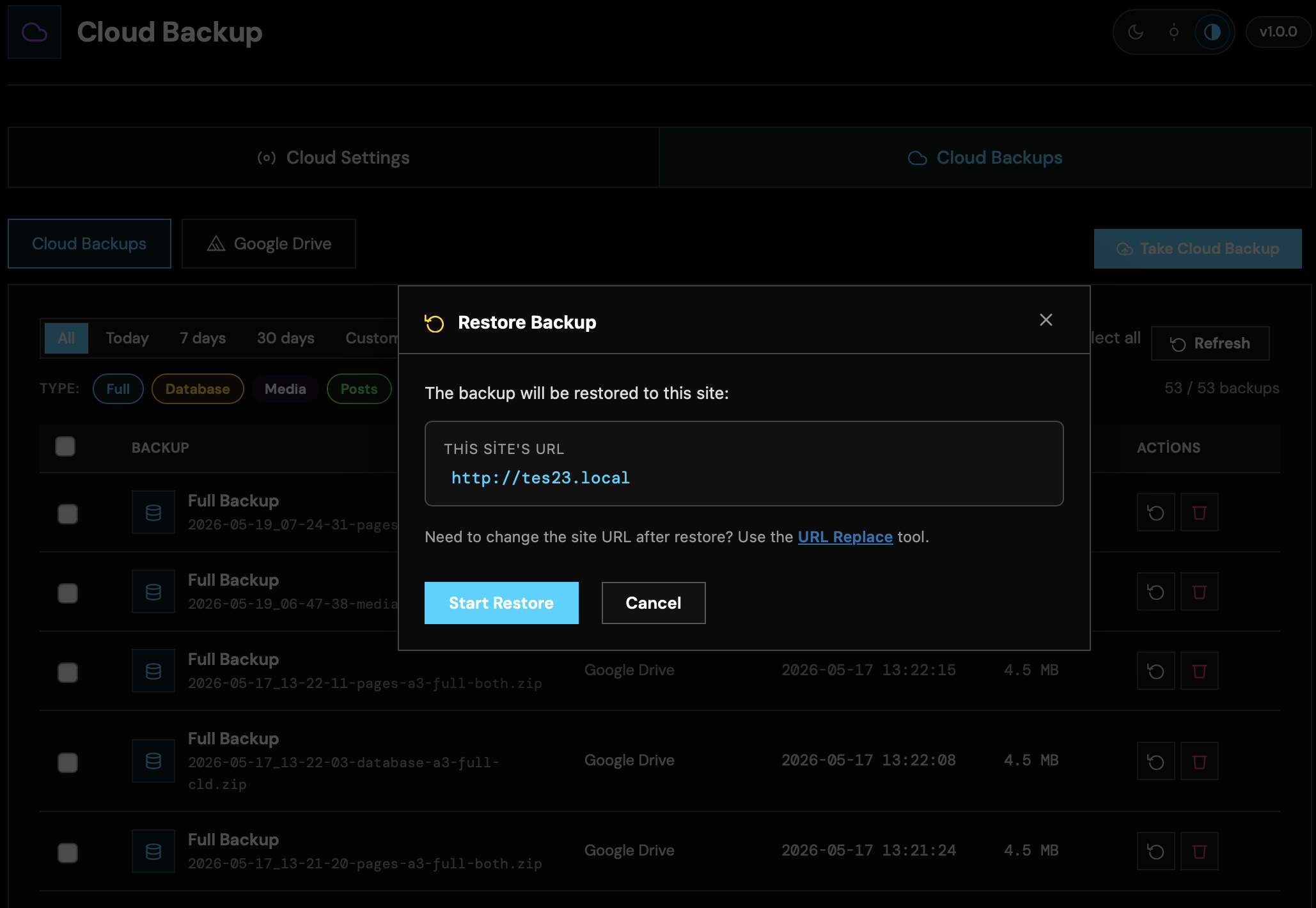
Task: Filter backups to 30 days
Action: [286, 338]
